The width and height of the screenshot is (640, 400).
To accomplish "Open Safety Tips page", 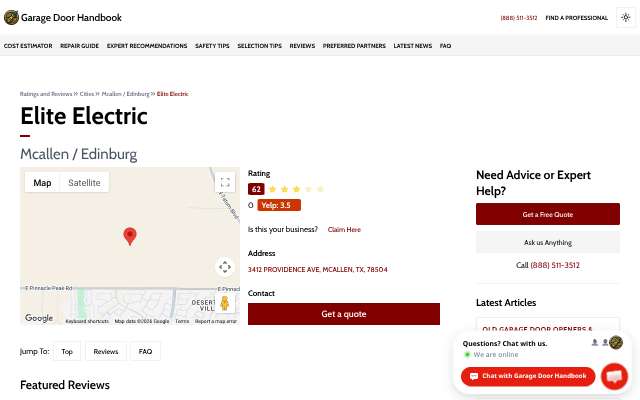I will [x=212, y=46].
